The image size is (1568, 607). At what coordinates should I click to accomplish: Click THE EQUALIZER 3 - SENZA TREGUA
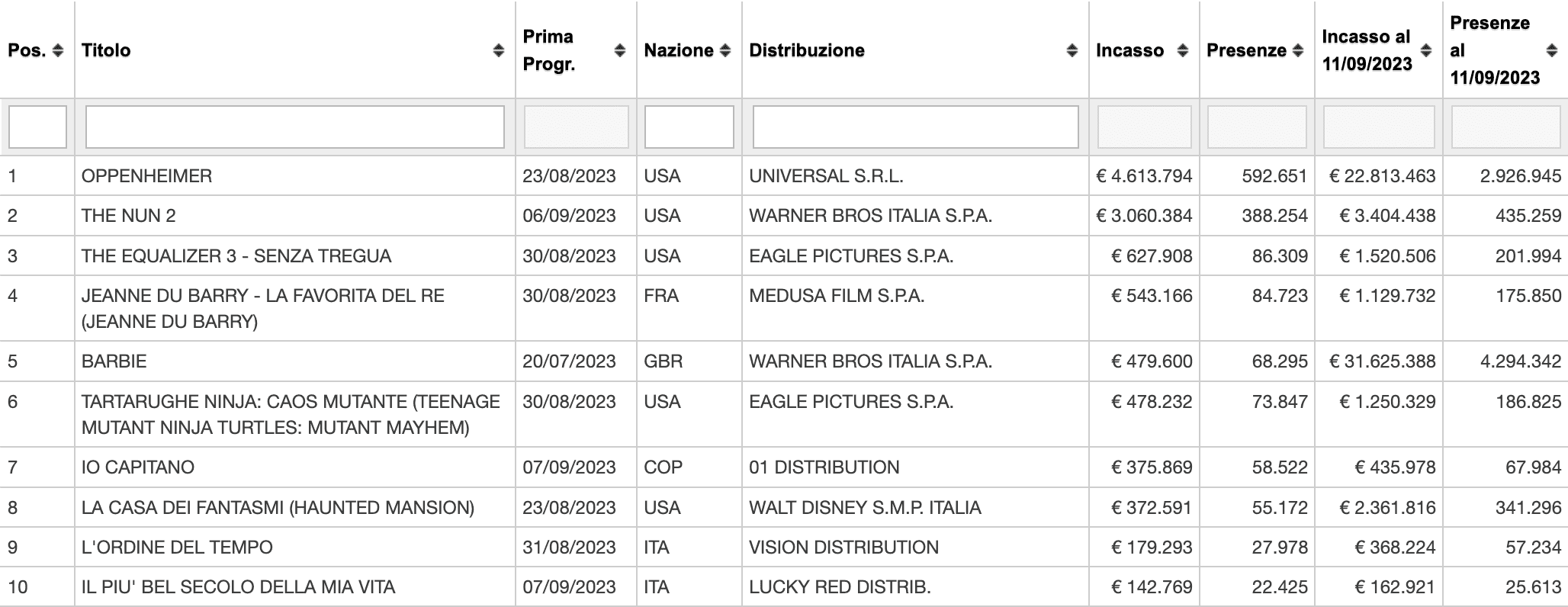[x=236, y=256]
